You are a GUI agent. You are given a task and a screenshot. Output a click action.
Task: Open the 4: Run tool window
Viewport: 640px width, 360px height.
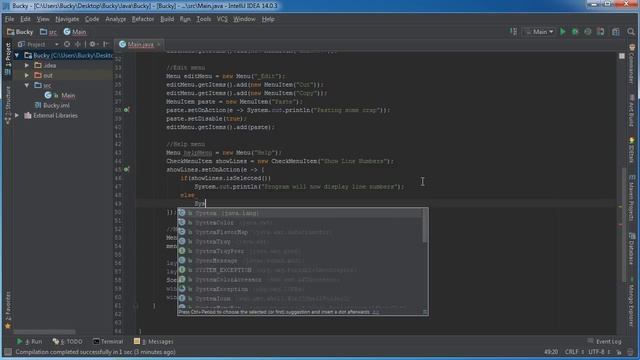29,342
